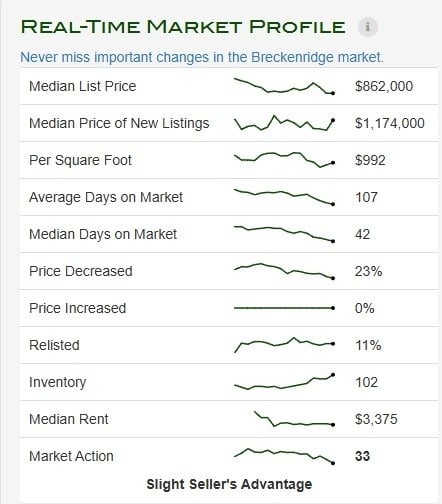Screen dimensions: 442x504
Task: Click the Breckenridge market subtitle link
Action: point(202,57)
